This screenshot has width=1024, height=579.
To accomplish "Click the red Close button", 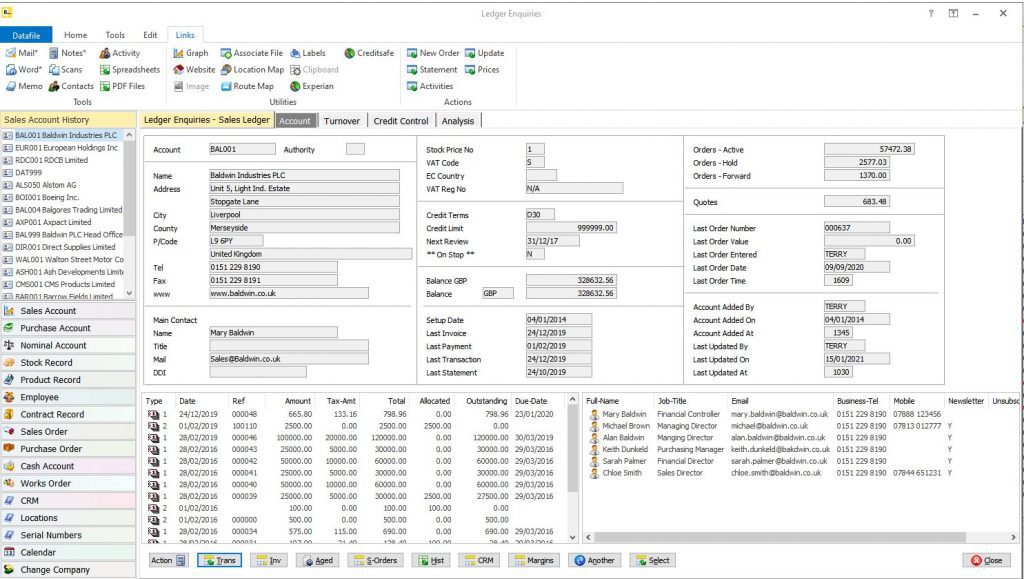I will pos(986,560).
